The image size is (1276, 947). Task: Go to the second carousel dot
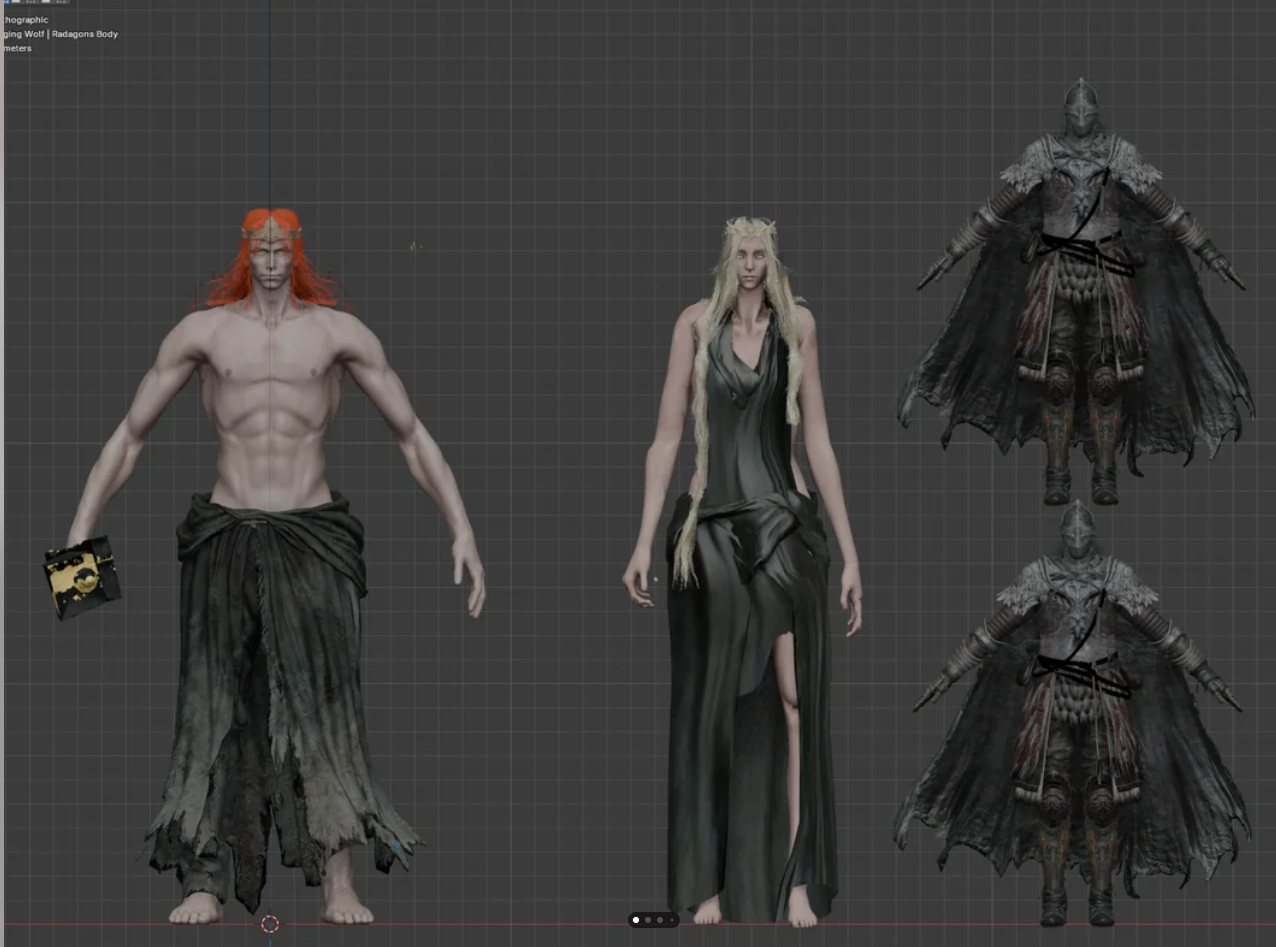point(648,920)
